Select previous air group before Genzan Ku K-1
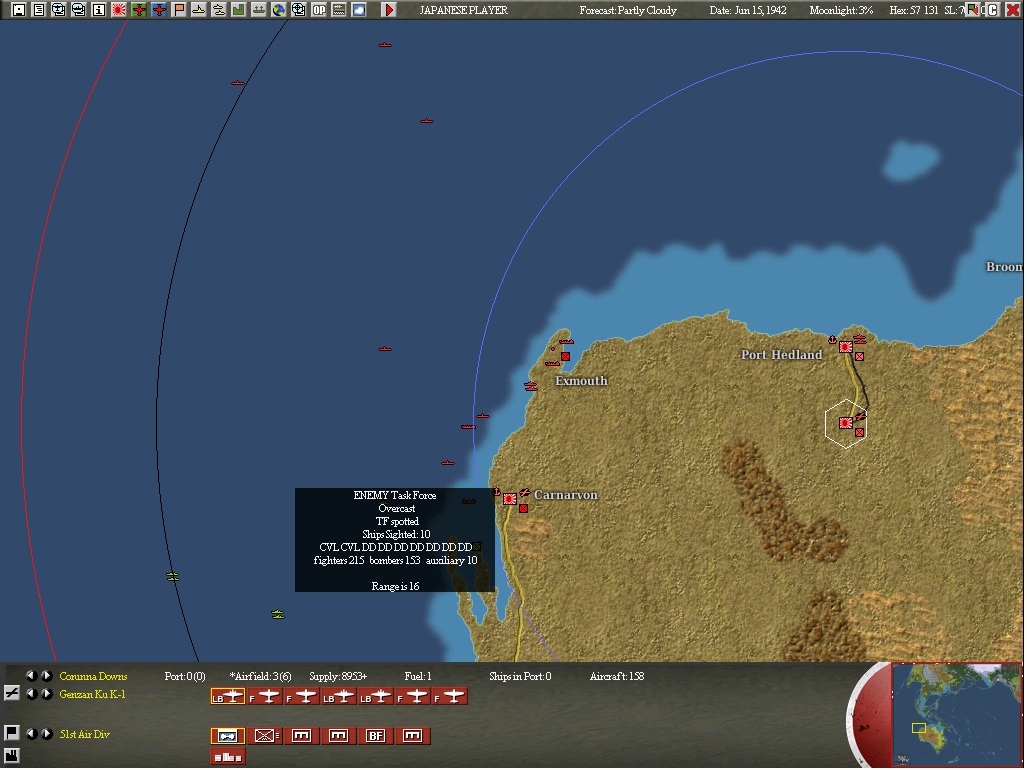 click(31, 693)
